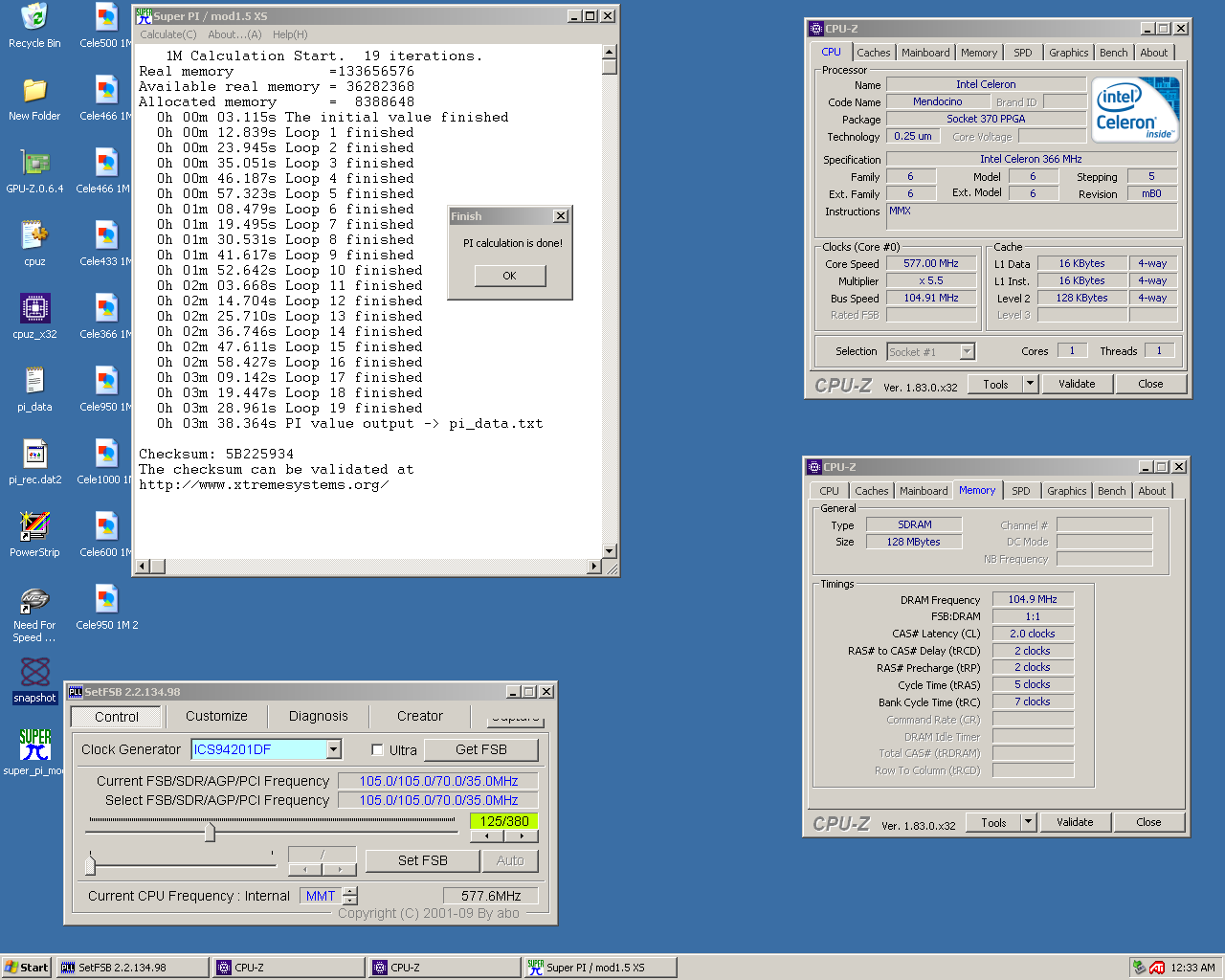The image size is (1225, 980).
Task: Click Validate in bottom CPU-Z window
Action: [1075, 822]
